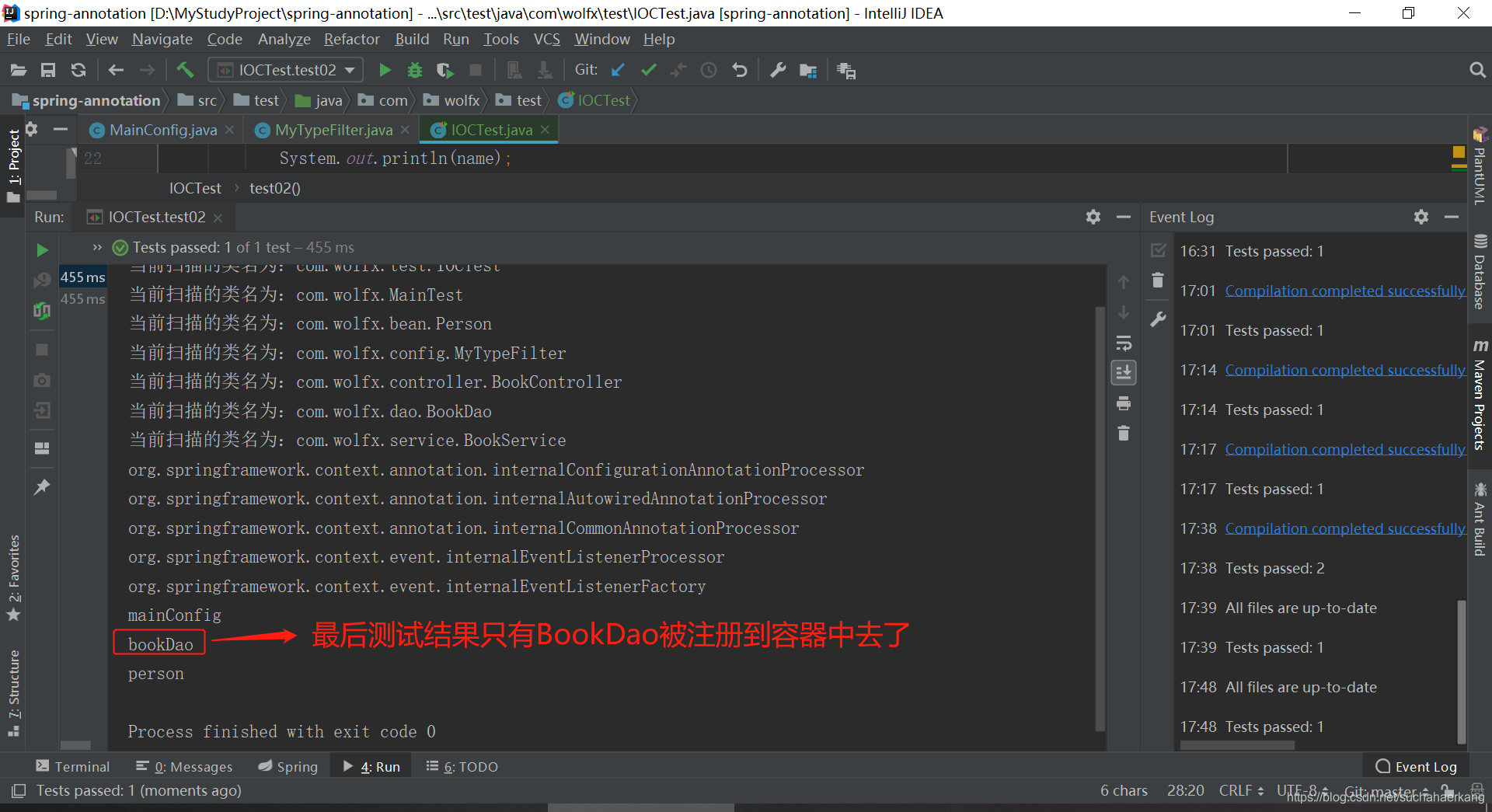This screenshot has width=1492, height=812.
Task: Open Event Log settings gear
Action: point(1421,217)
